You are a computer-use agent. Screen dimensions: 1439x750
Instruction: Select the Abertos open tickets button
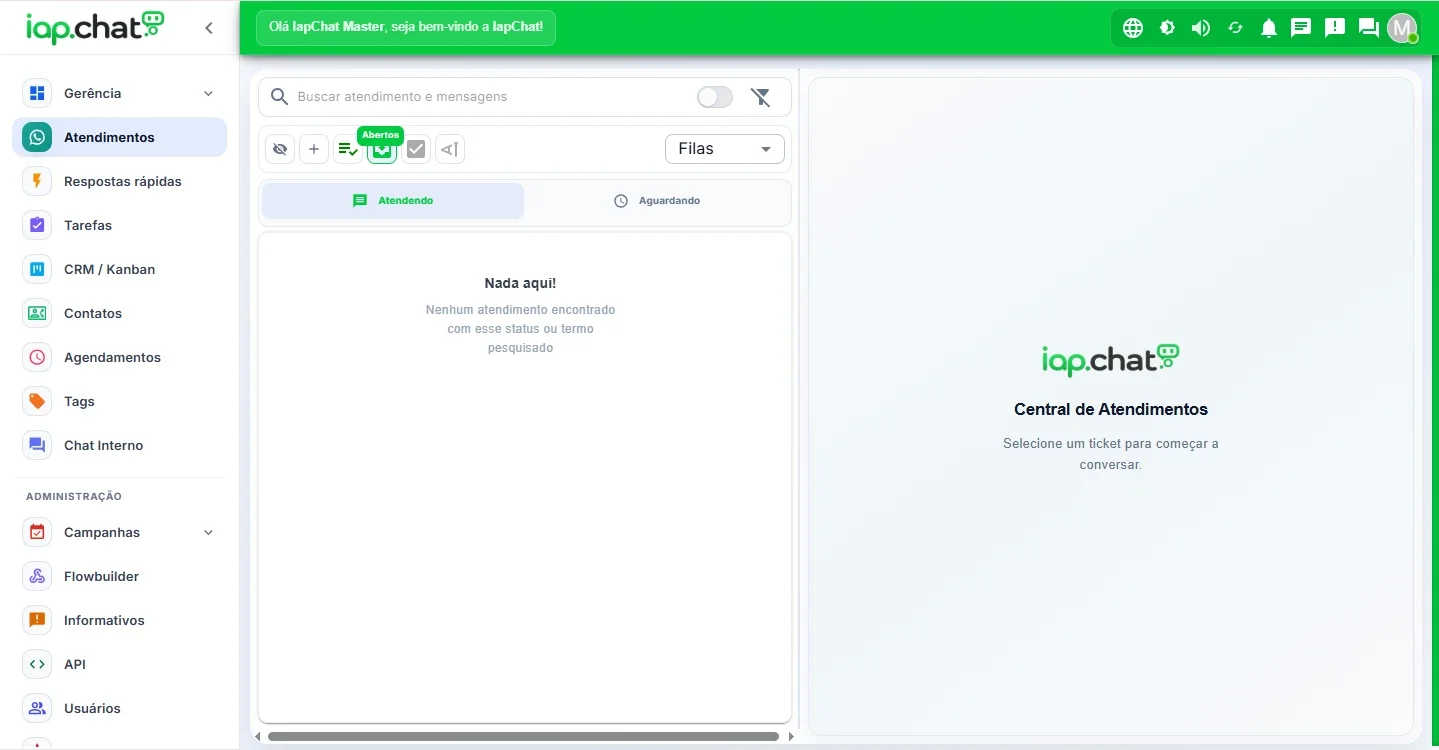[x=382, y=149]
